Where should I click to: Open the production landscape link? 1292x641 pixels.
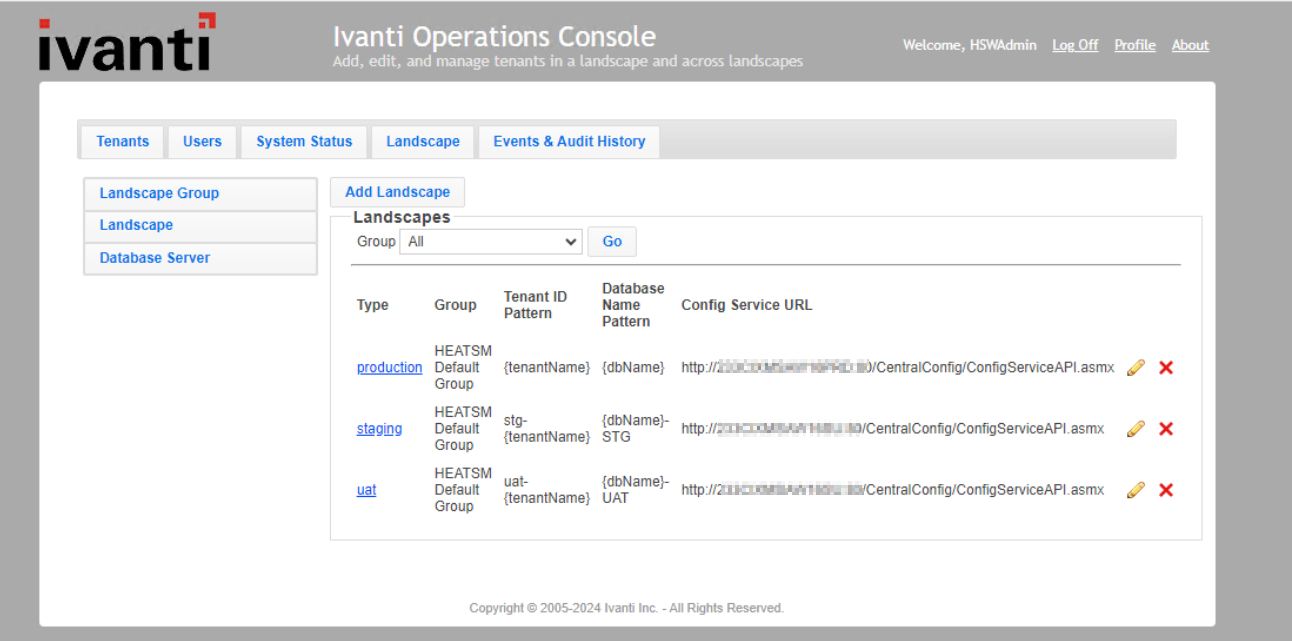pos(389,368)
